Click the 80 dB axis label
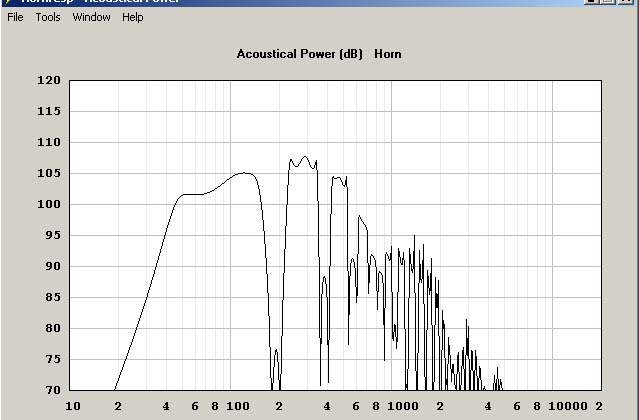The image size is (639, 420). 53,328
